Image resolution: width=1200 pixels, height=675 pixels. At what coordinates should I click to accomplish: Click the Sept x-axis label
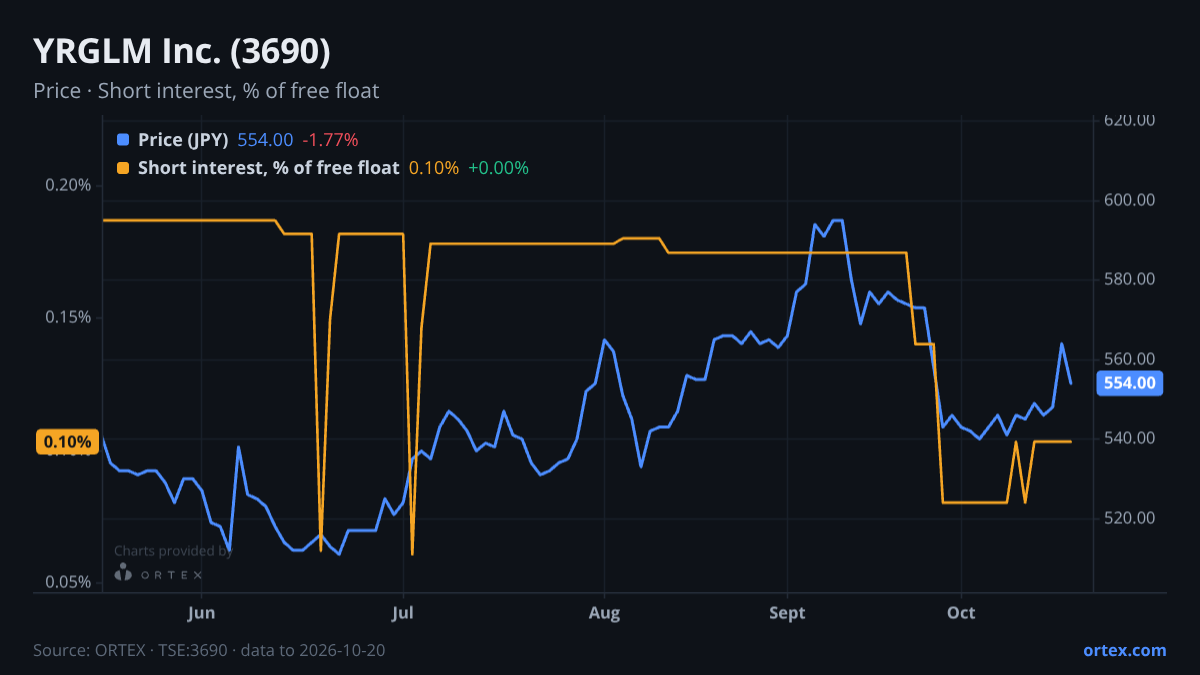tap(787, 613)
